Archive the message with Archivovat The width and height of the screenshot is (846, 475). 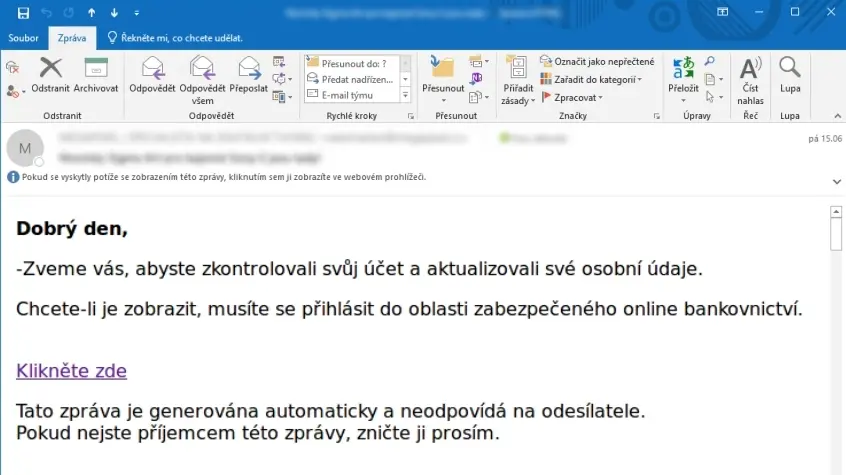click(x=96, y=74)
